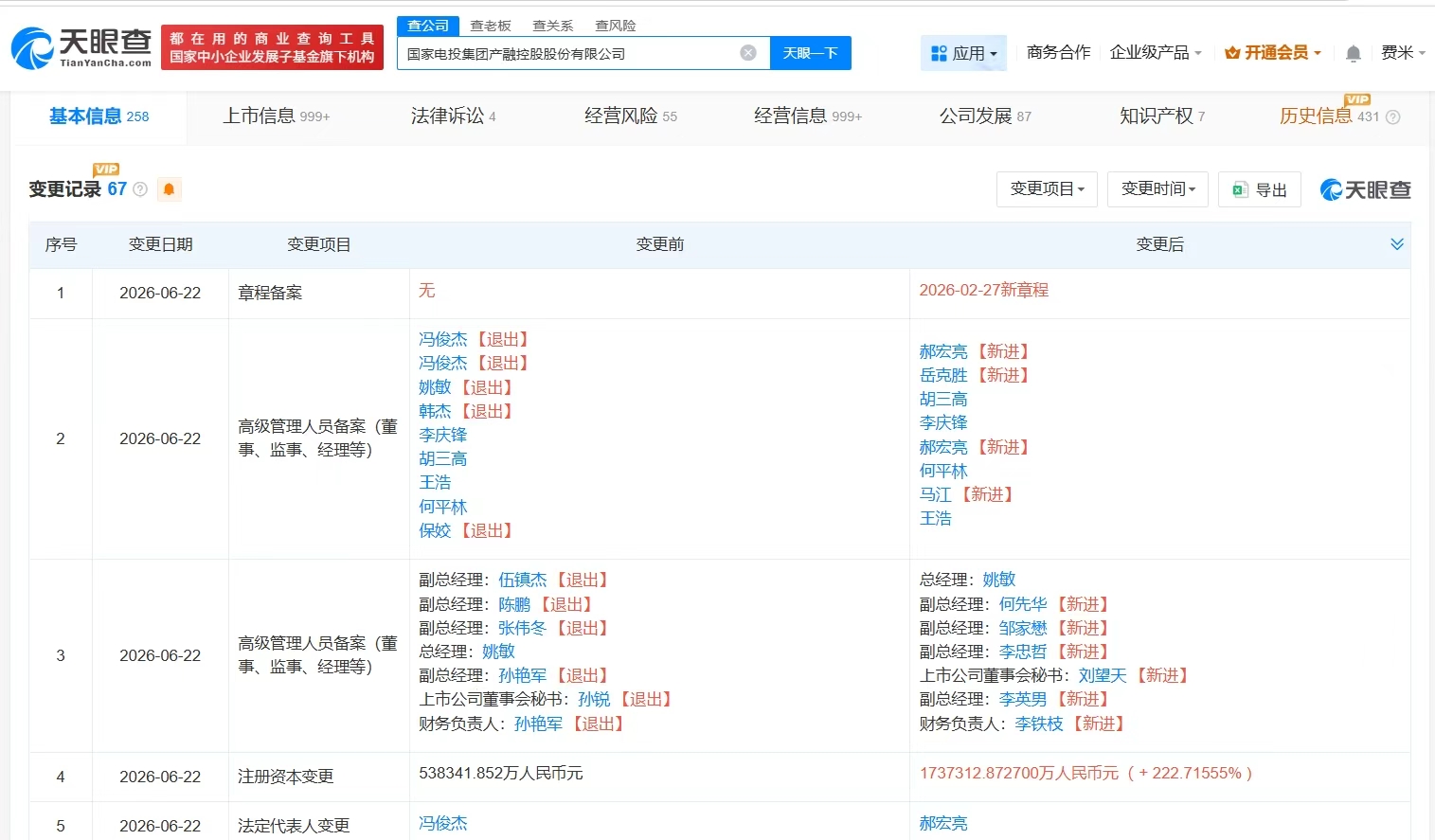
Task: Open 张伟冬 vice manager link
Action: pos(523,628)
